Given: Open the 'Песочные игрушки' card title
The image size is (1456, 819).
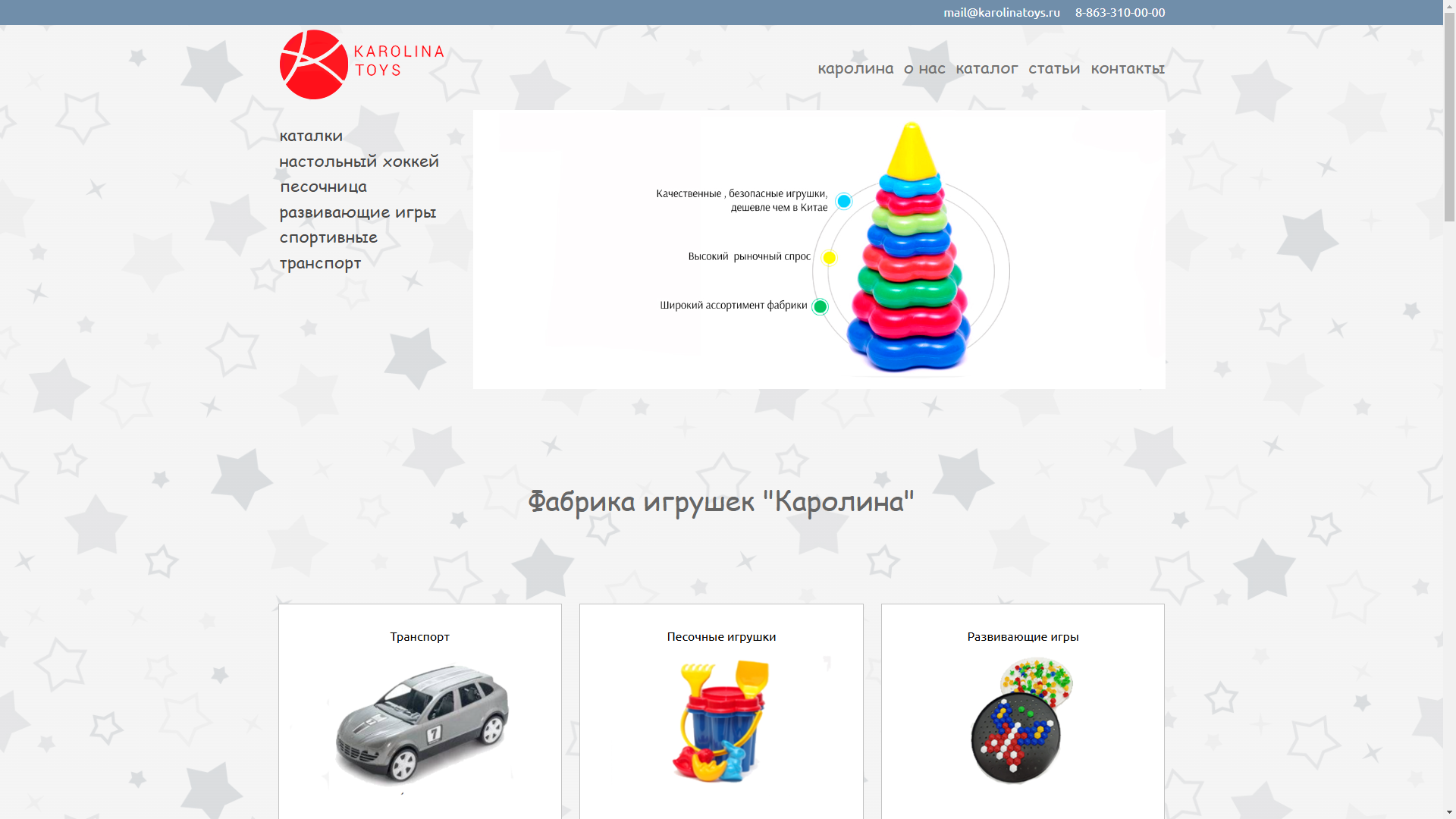Looking at the screenshot, I should click(x=721, y=636).
